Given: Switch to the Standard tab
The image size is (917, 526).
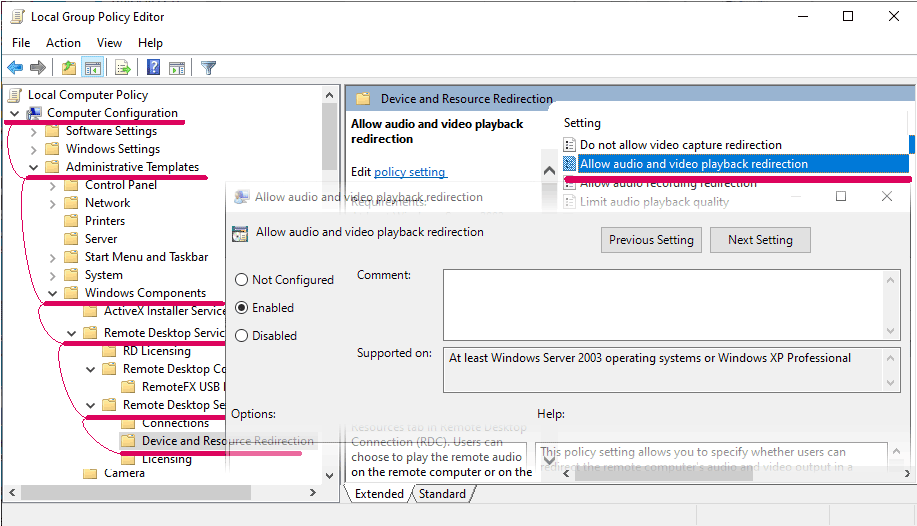Looking at the screenshot, I should (442, 494).
